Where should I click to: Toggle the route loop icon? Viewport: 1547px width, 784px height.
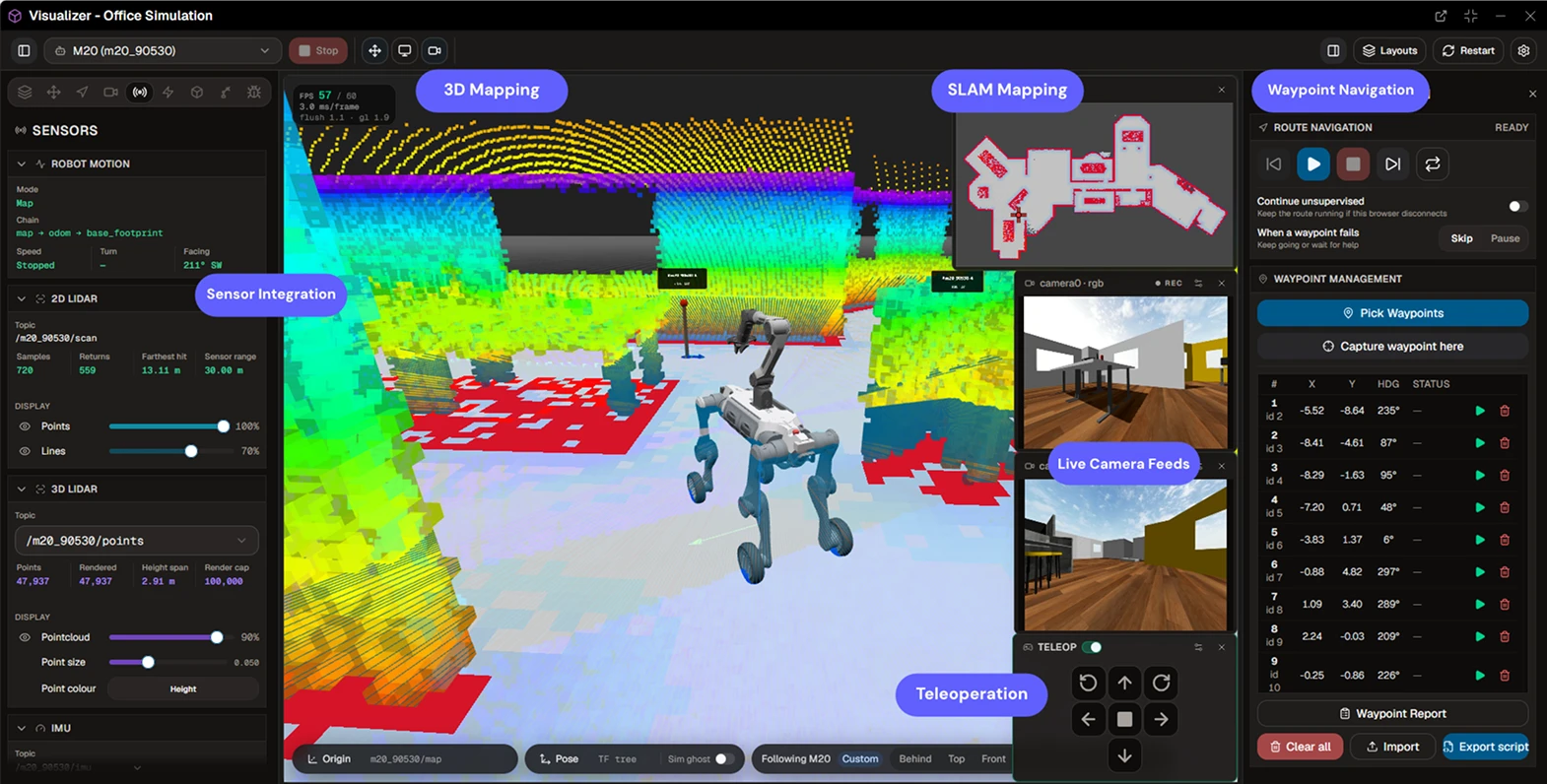click(x=1433, y=164)
